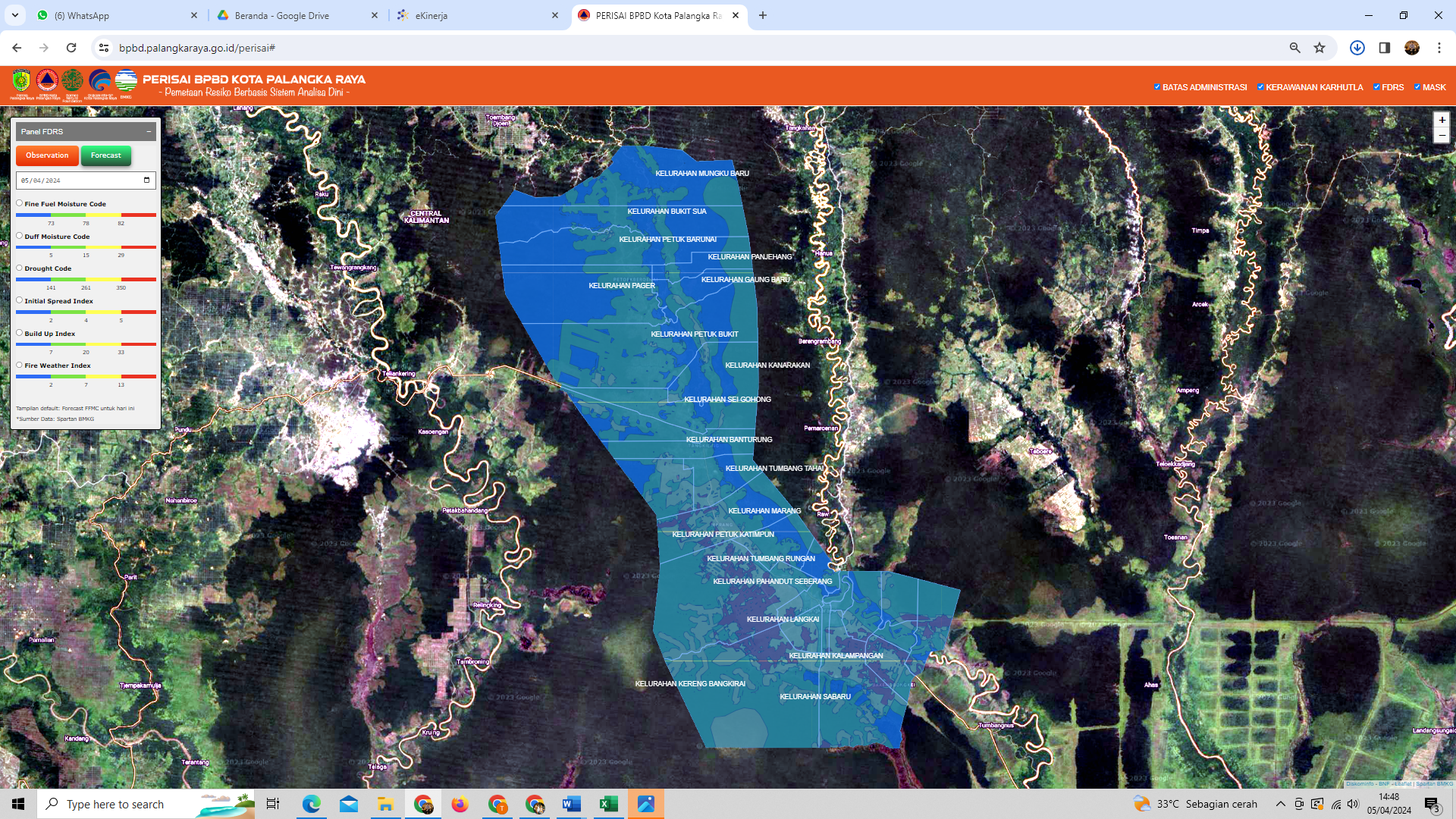Image resolution: width=1456 pixels, height=819 pixels.
Task: Click the date input field 05/04/2024
Action: pos(86,180)
